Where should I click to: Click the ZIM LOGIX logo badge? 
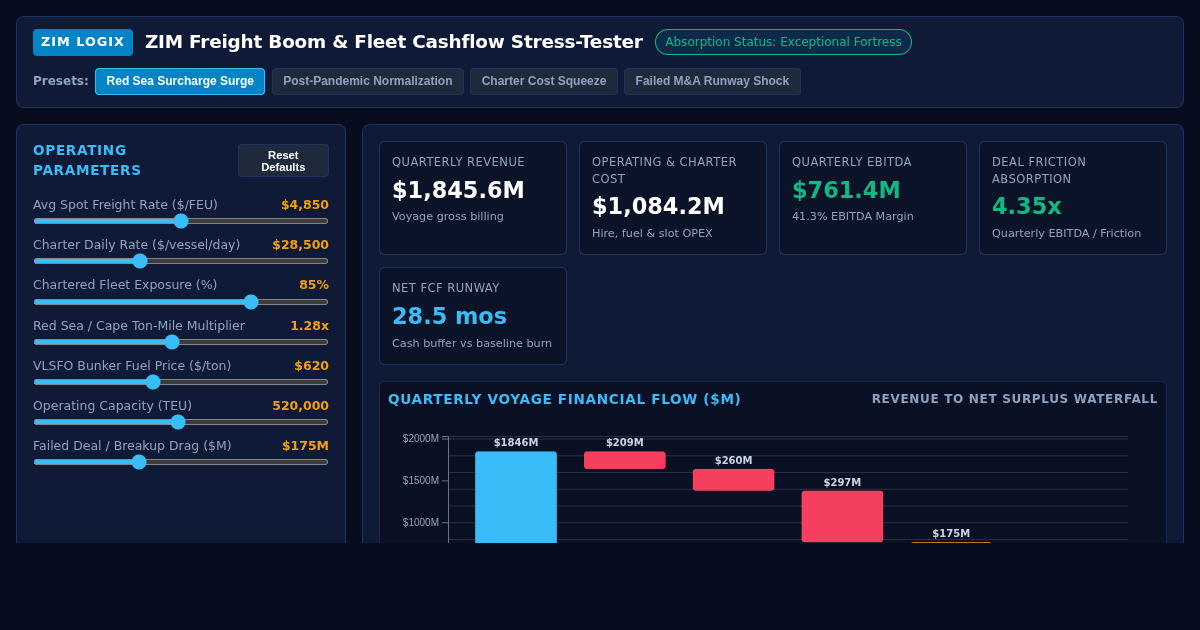(83, 42)
